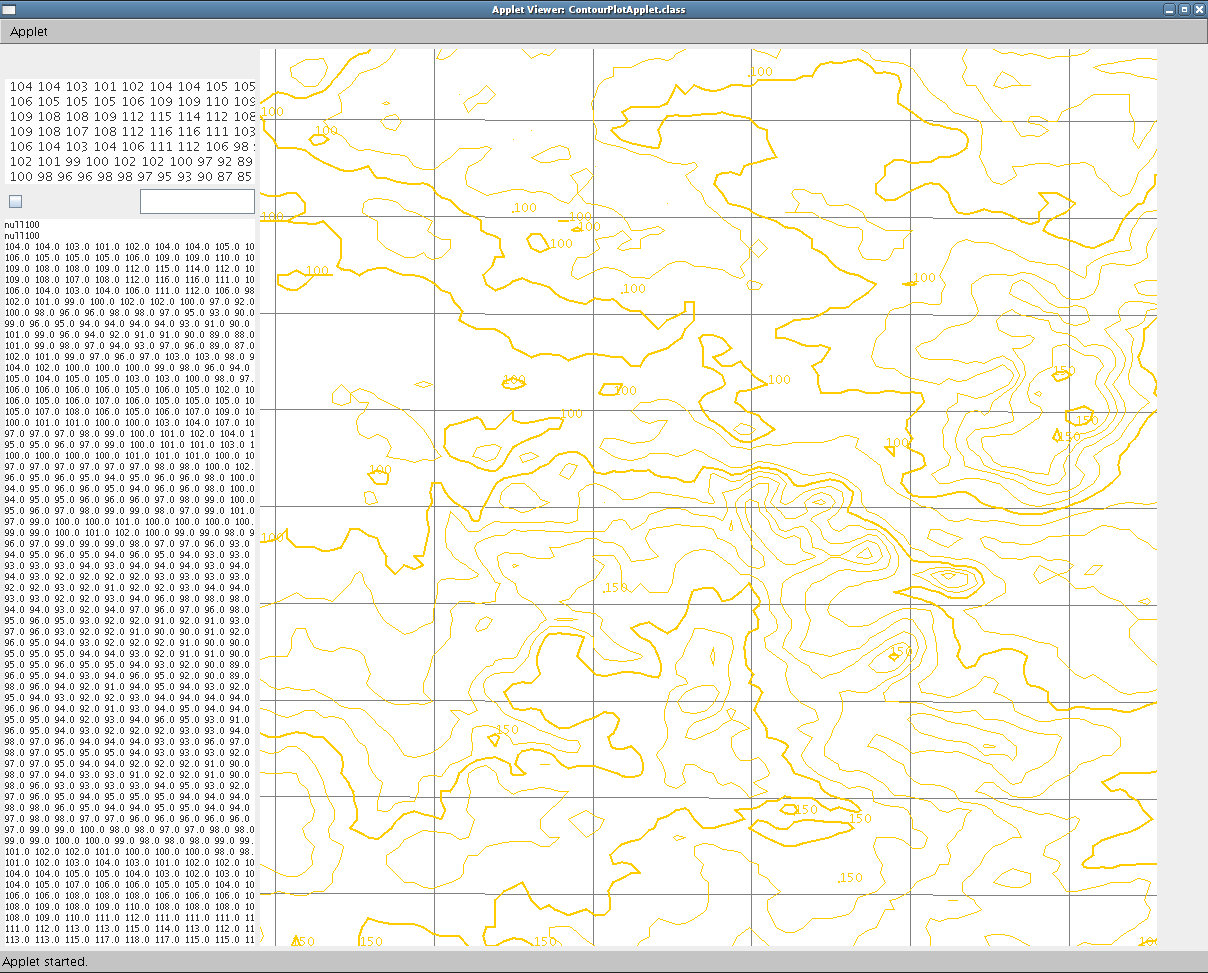Close the Applet Viewer window

pos(1199,9)
